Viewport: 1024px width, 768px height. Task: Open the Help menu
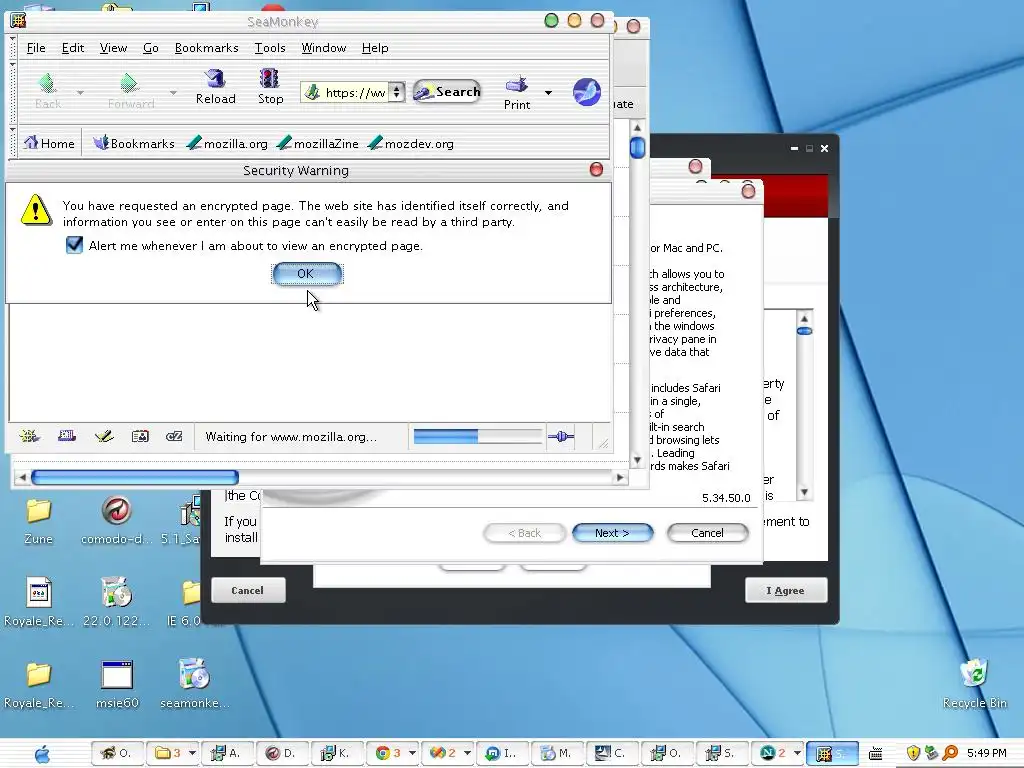(x=375, y=48)
